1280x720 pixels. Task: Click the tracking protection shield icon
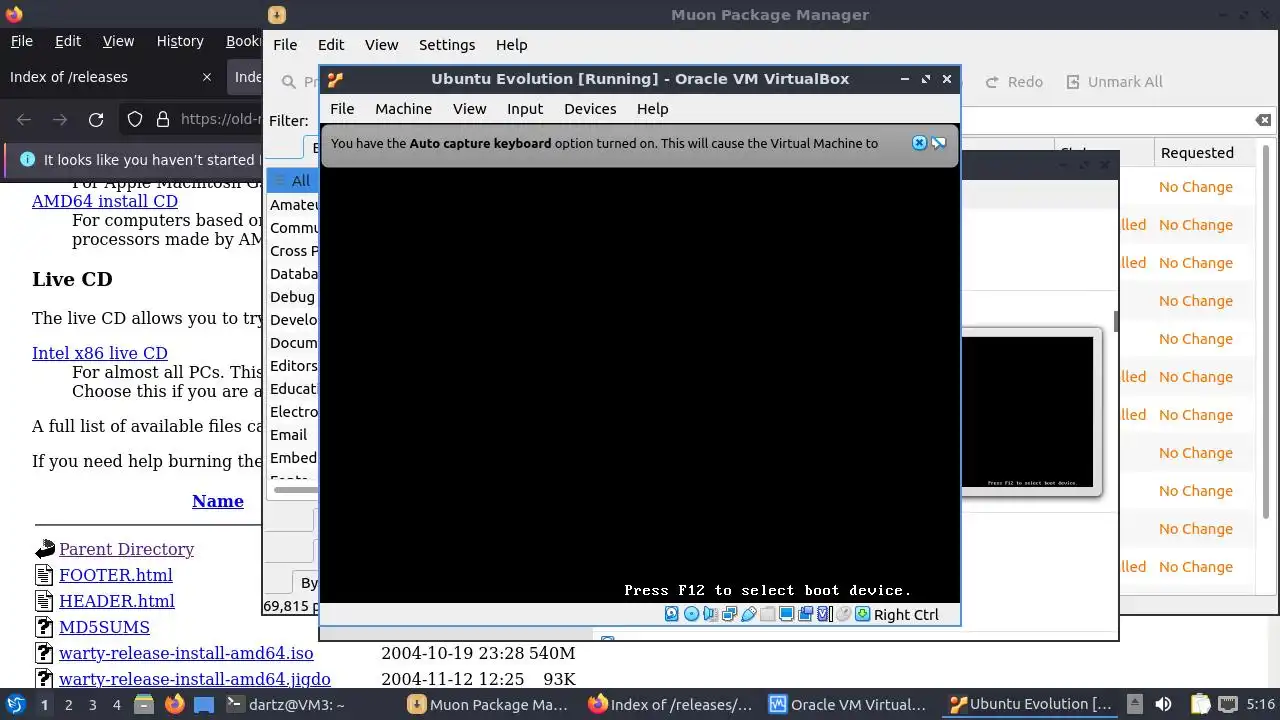(135, 120)
